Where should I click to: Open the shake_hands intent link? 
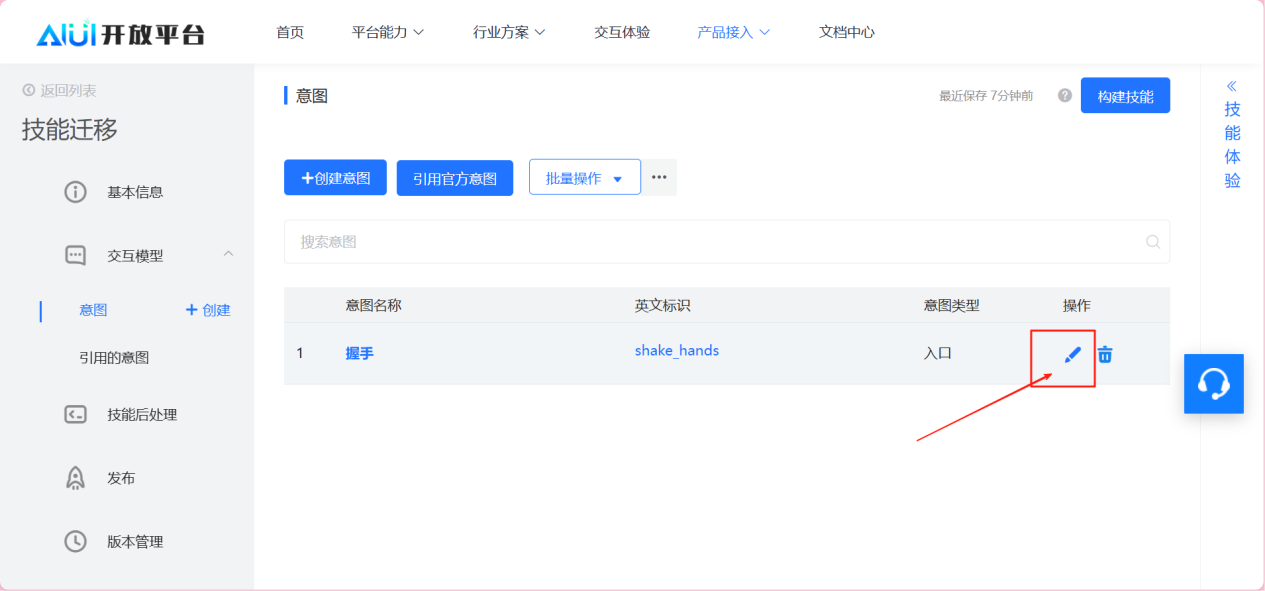point(677,351)
